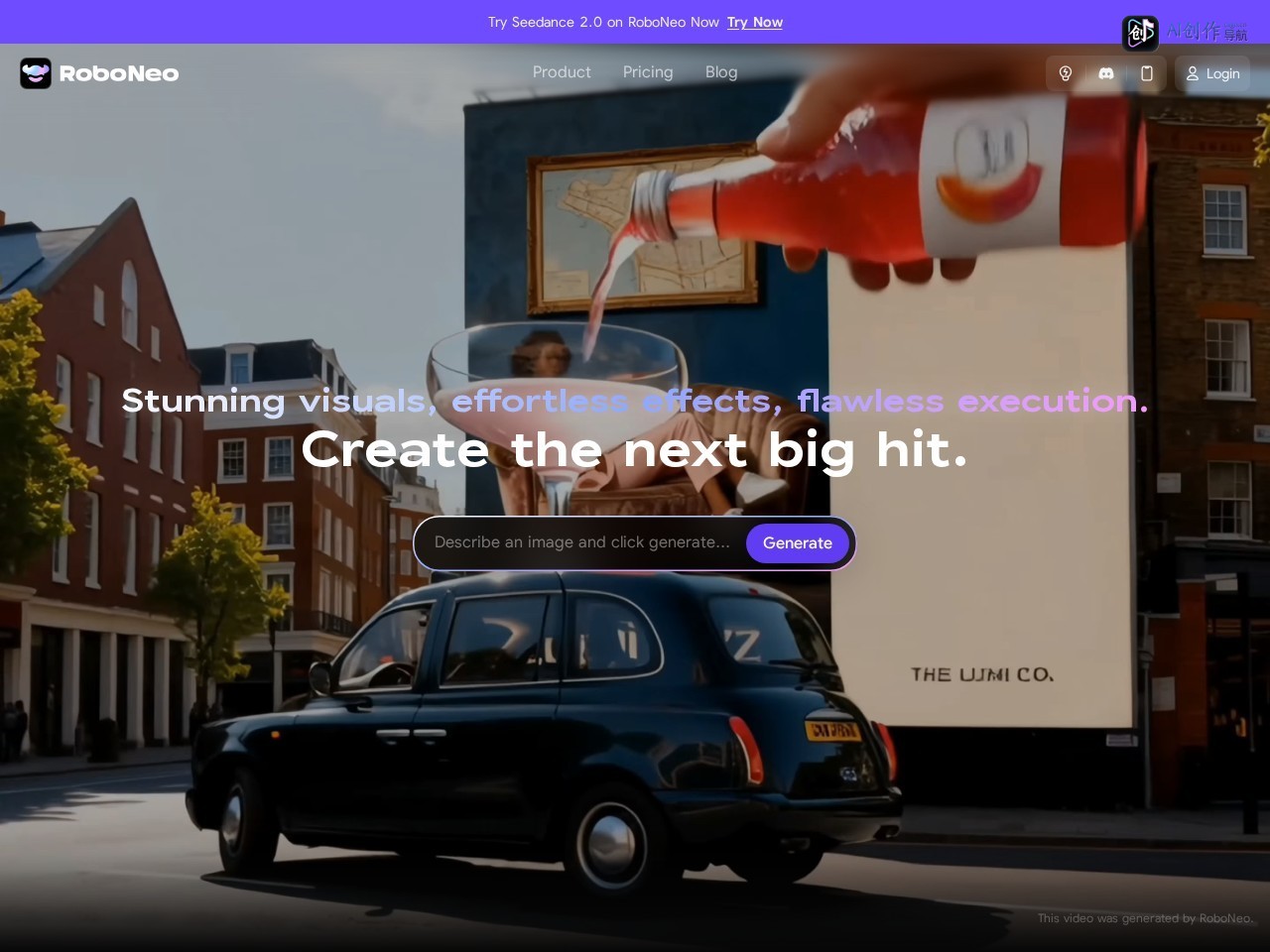Click the mobile phone app icon
1270x952 pixels.
click(x=1147, y=73)
